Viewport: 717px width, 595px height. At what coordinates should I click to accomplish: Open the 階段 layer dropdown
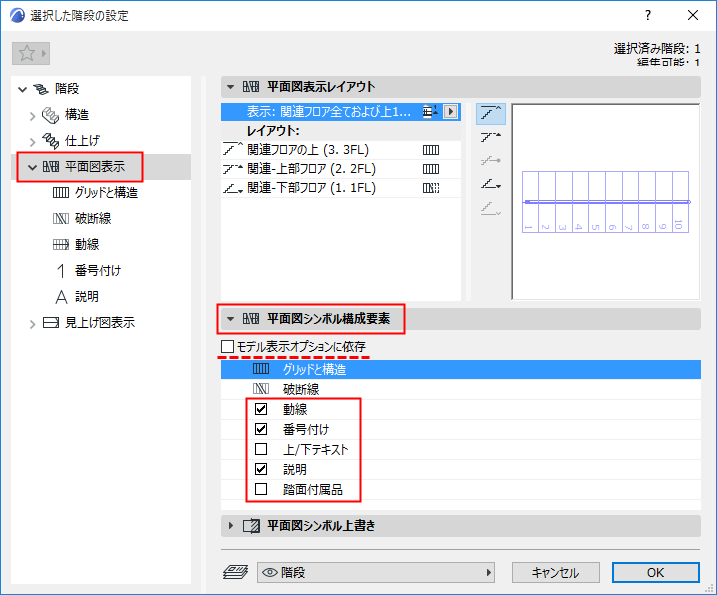[376, 573]
